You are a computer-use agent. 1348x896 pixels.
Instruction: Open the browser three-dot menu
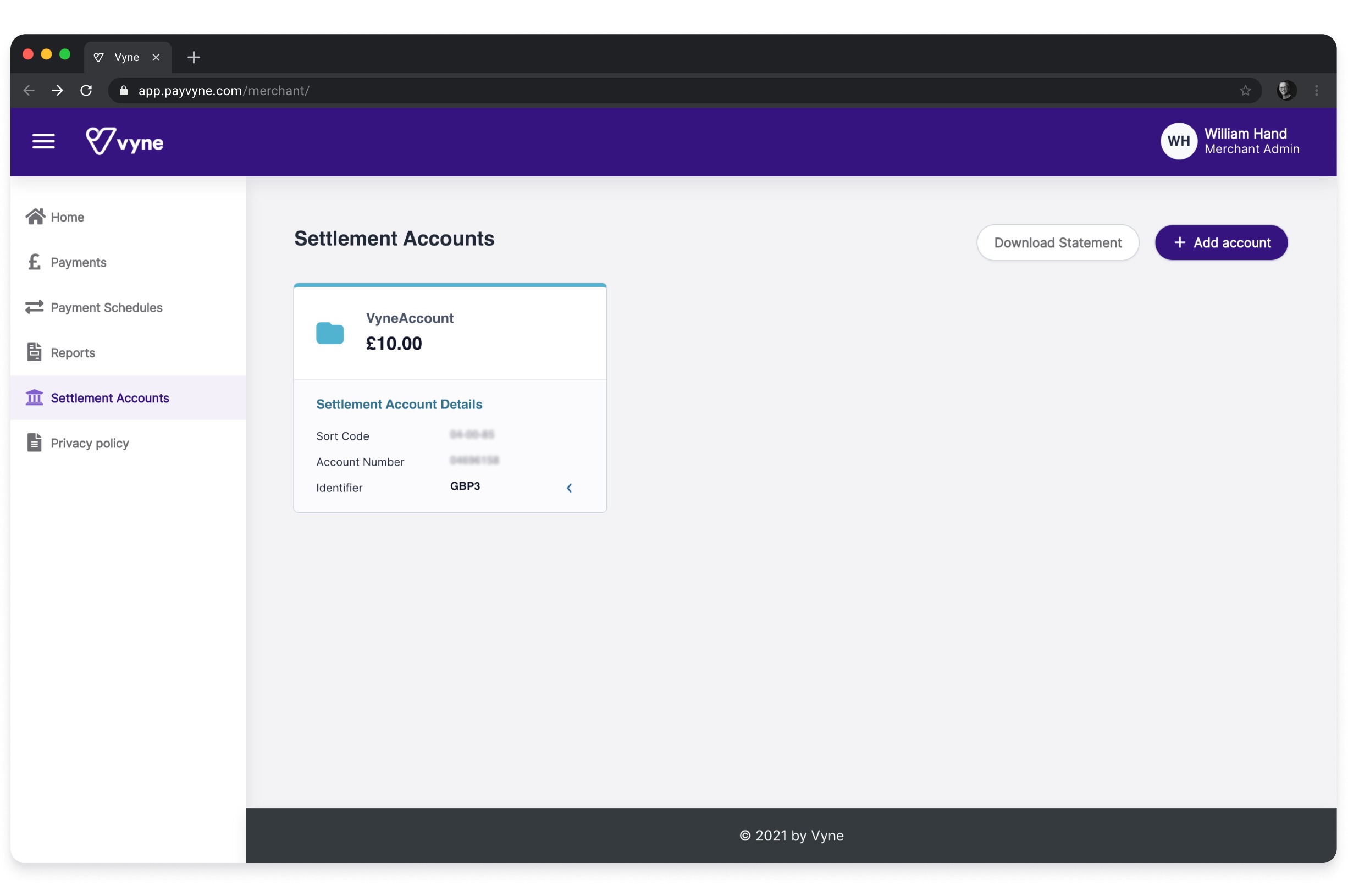1316,90
